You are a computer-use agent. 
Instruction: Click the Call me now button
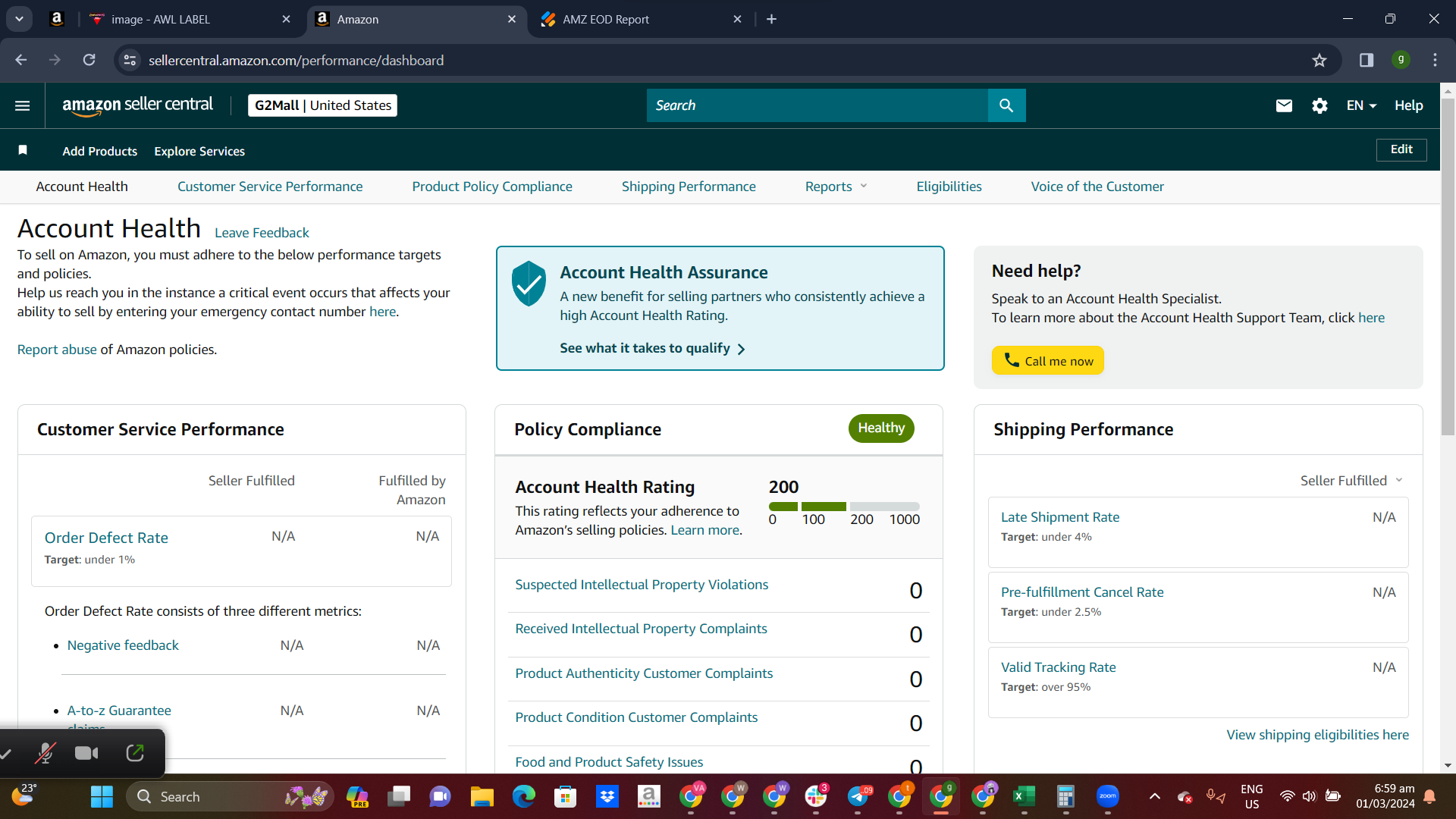(x=1047, y=361)
